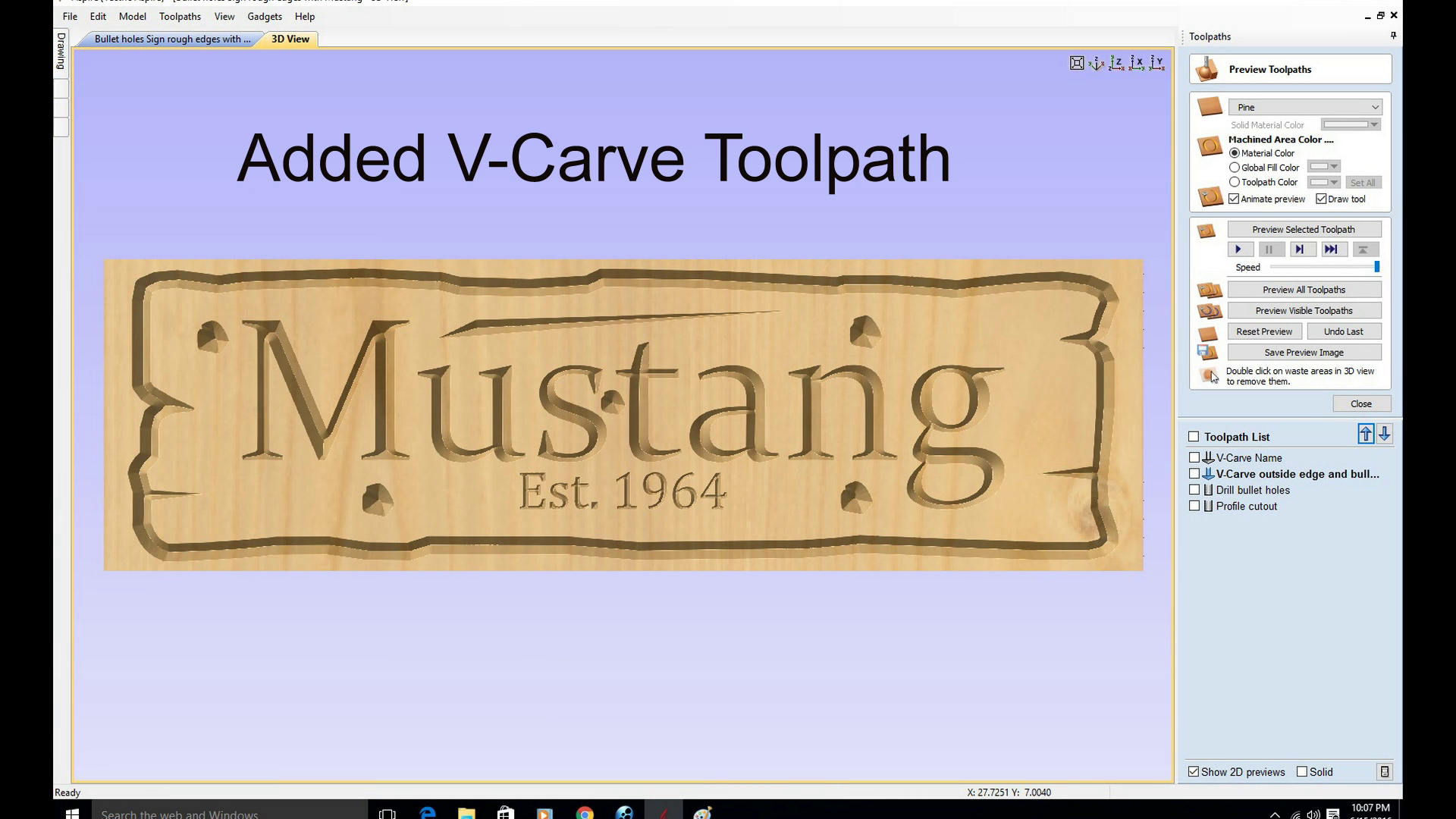Click Save Preview Image

click(1304, 353)
